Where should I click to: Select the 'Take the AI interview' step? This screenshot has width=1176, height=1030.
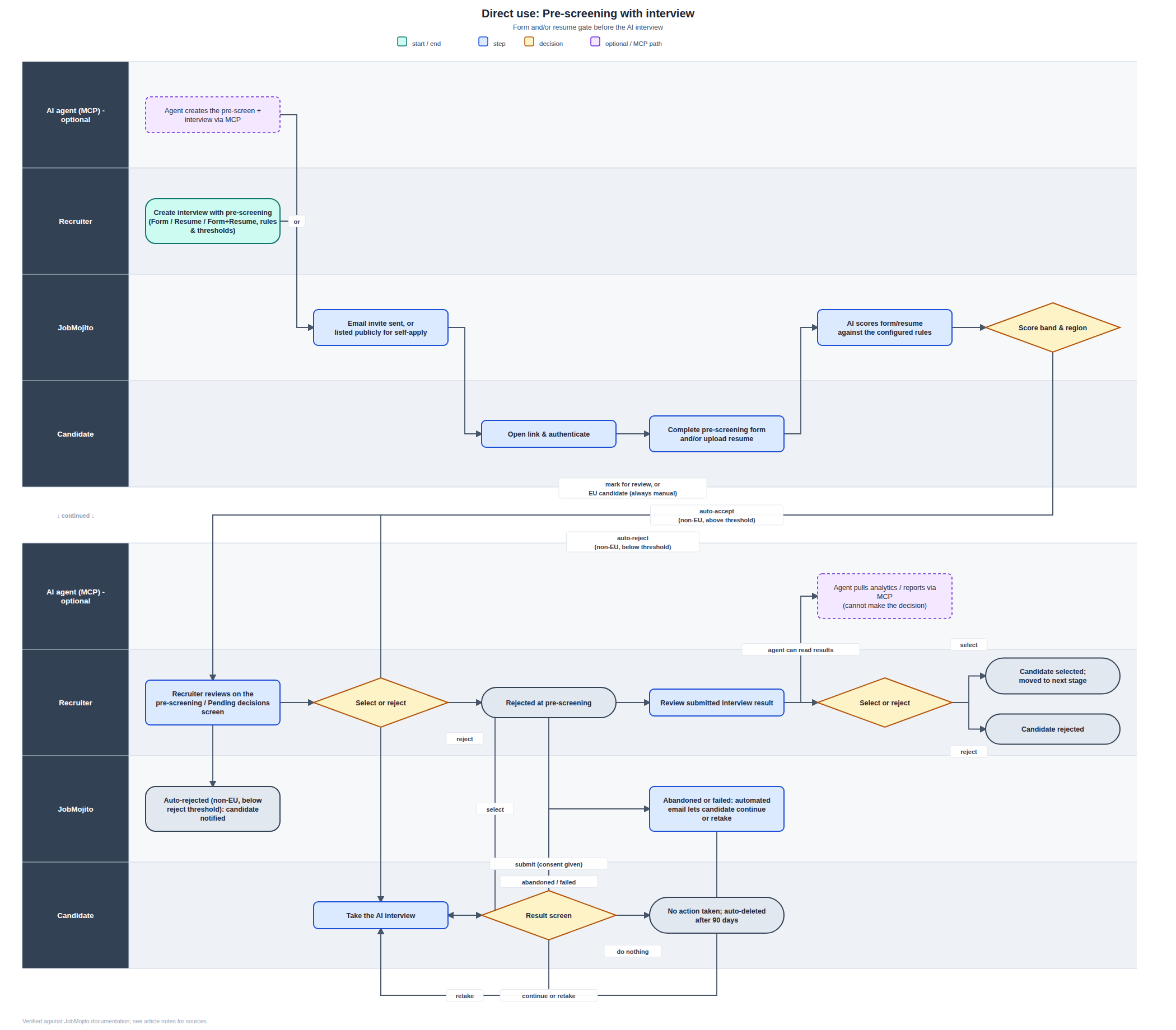(x=381, y=915)
